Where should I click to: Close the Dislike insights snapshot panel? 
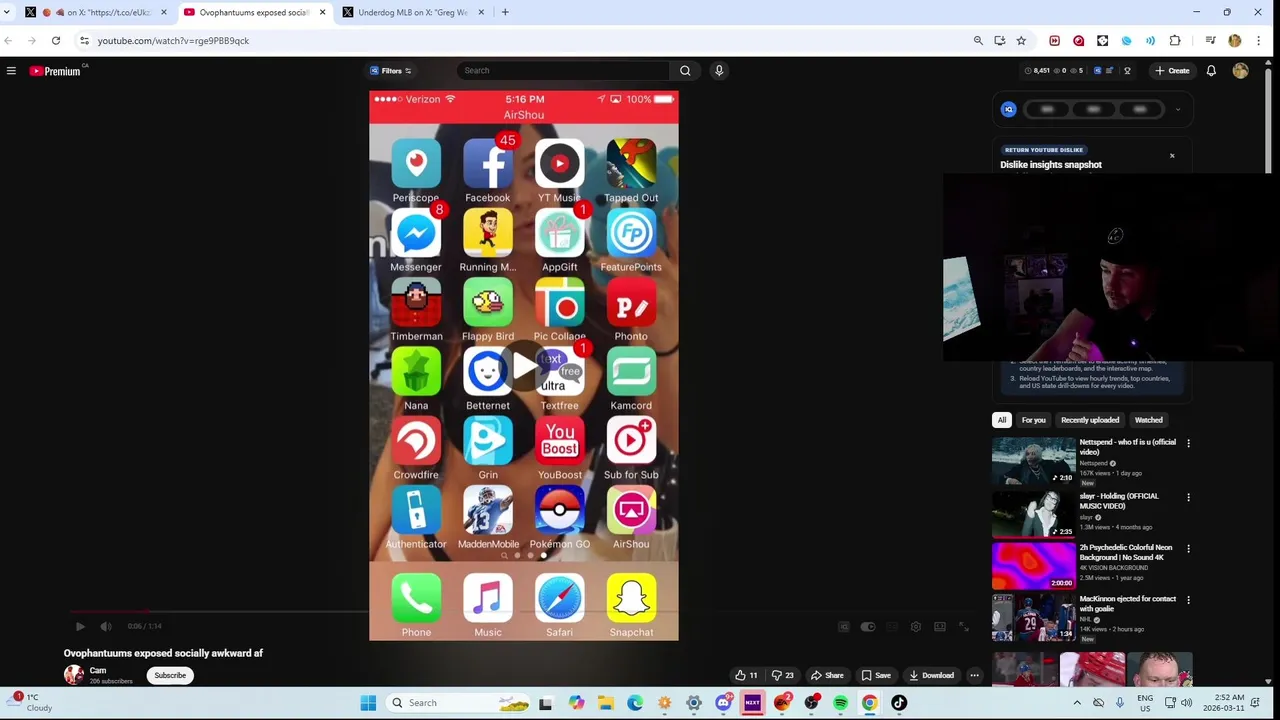click(x=1172, y=156)
